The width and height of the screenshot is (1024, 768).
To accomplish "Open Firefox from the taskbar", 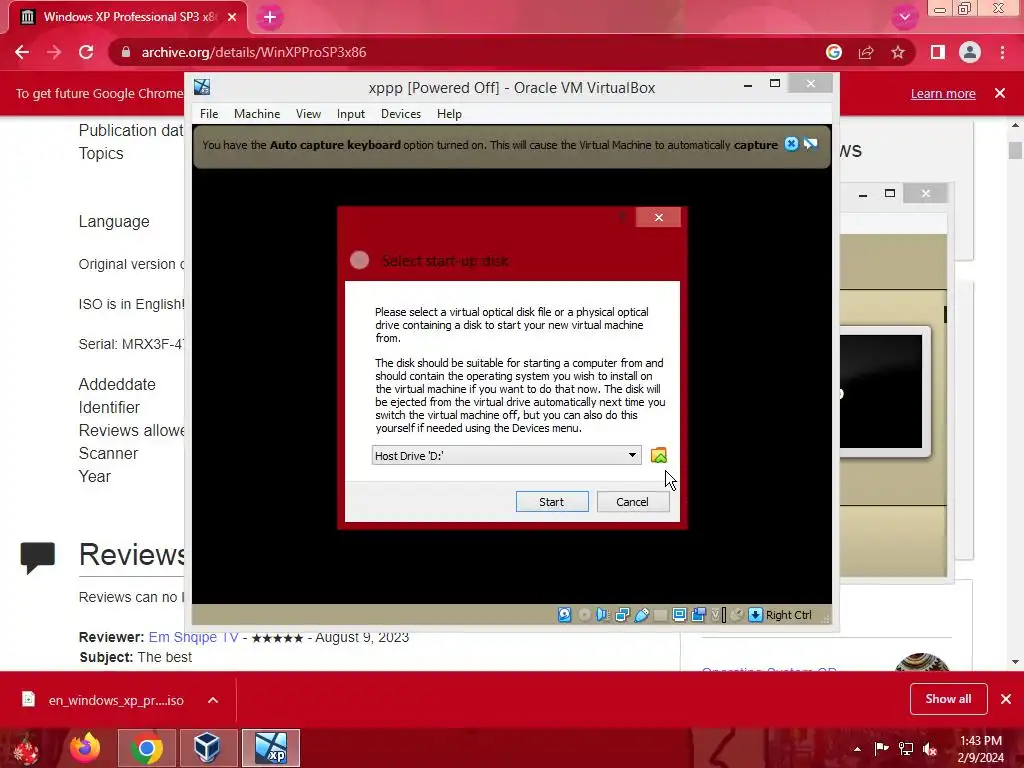I will pos(86,748).
